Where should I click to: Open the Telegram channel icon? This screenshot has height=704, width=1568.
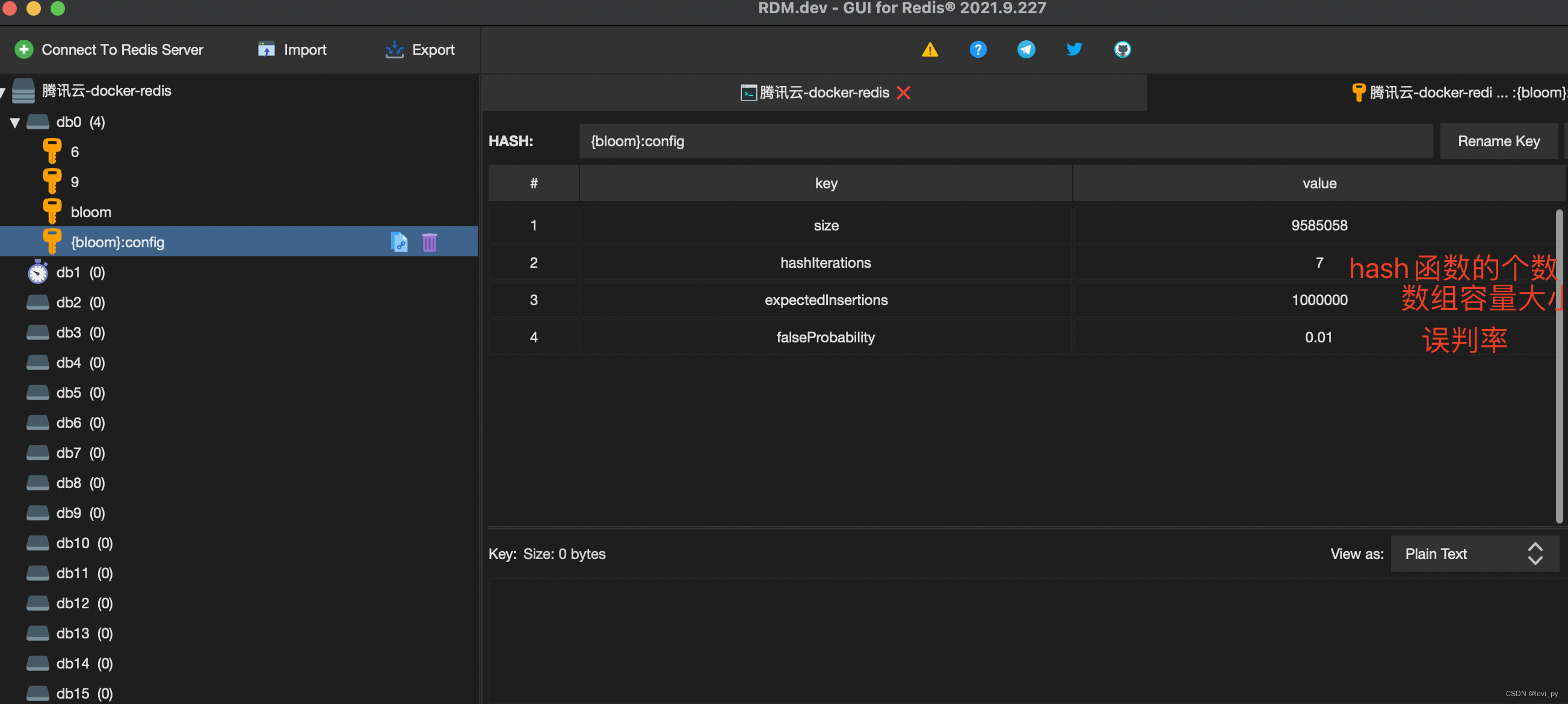point(1026,49)
